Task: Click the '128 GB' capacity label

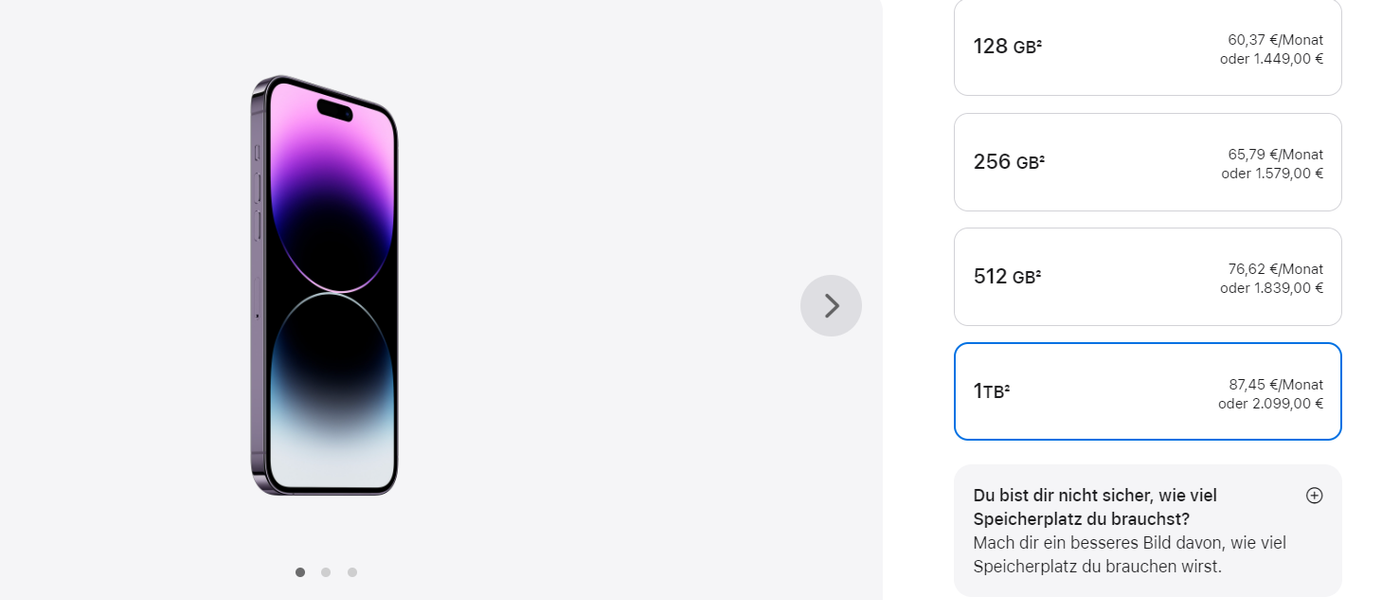Action: 1007,47
